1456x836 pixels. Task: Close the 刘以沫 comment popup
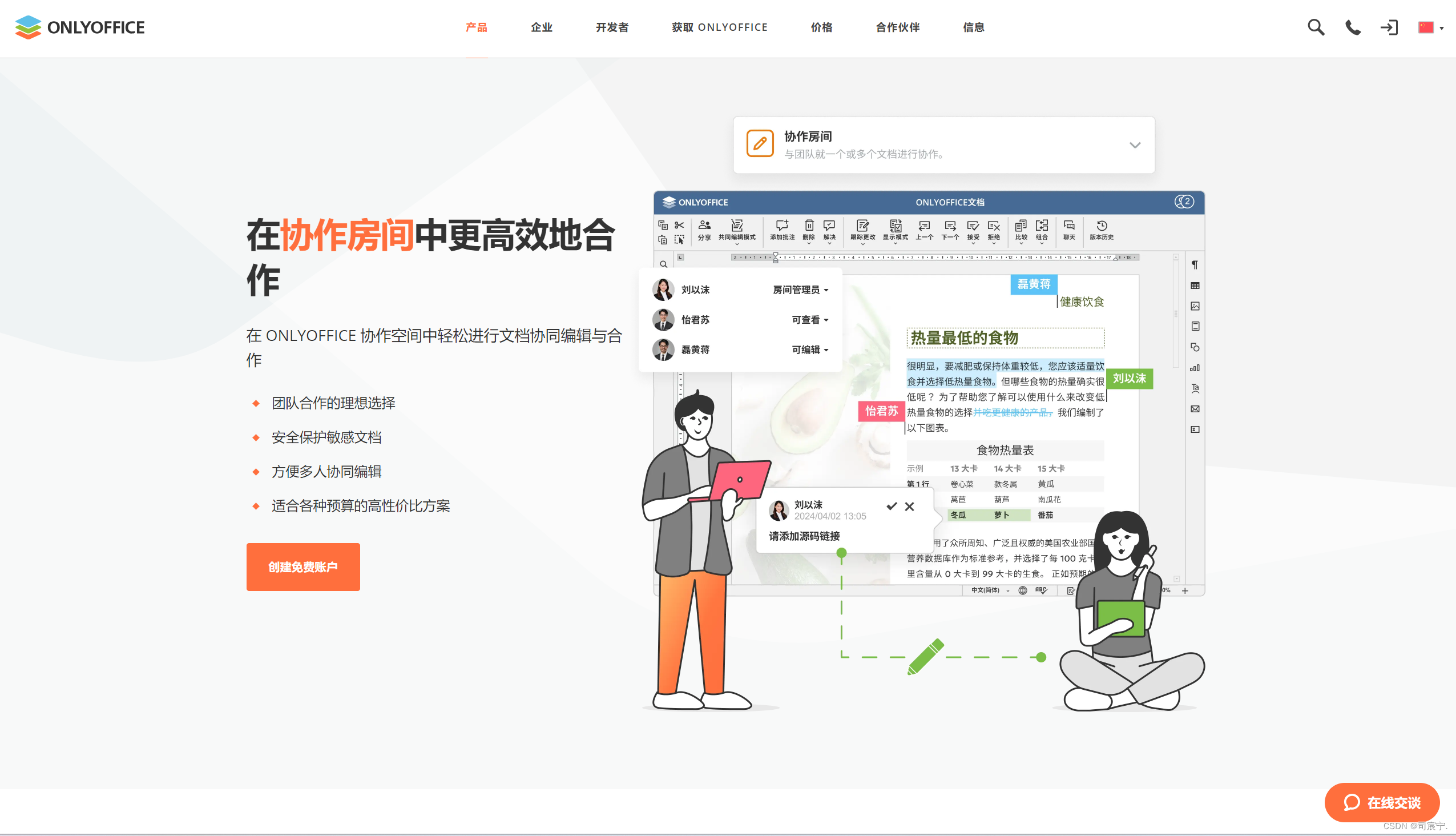pos(910,507)
